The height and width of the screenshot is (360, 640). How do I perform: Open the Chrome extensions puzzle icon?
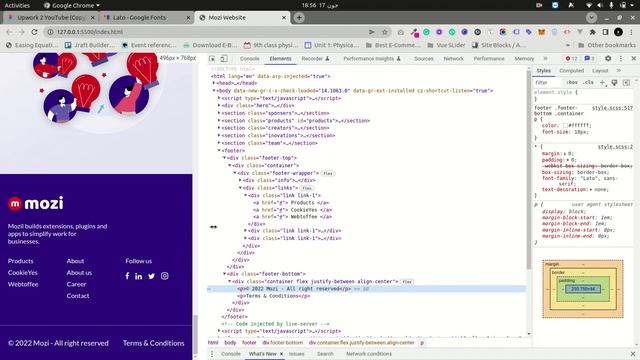click(x=592, y=32)
